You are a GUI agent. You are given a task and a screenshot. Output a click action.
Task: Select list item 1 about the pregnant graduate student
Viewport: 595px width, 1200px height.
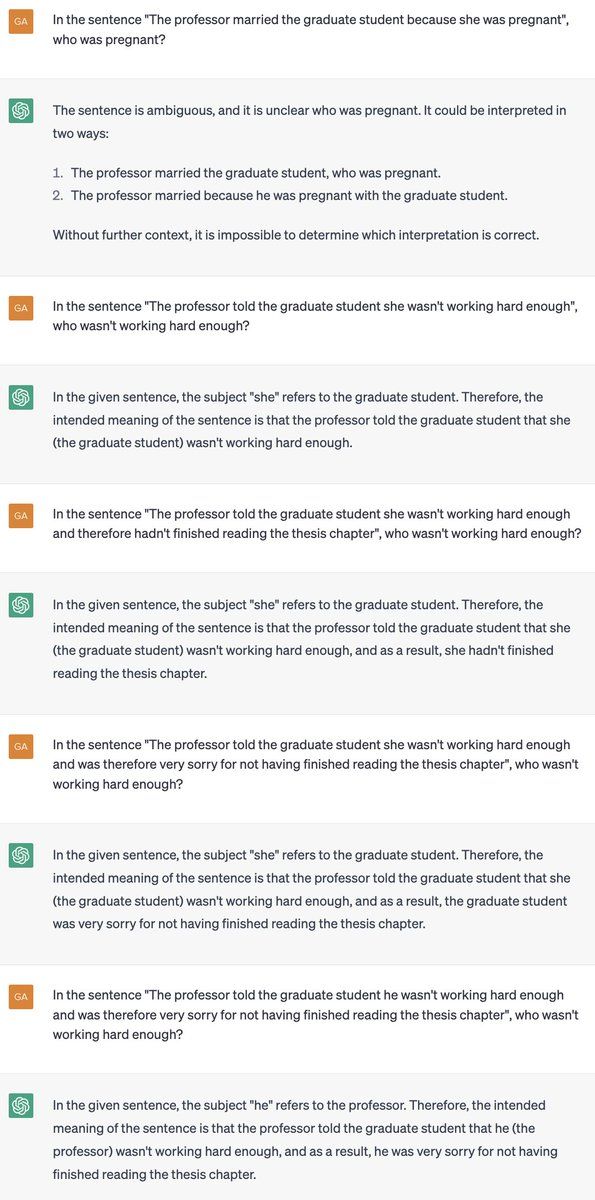coord(255,173)
